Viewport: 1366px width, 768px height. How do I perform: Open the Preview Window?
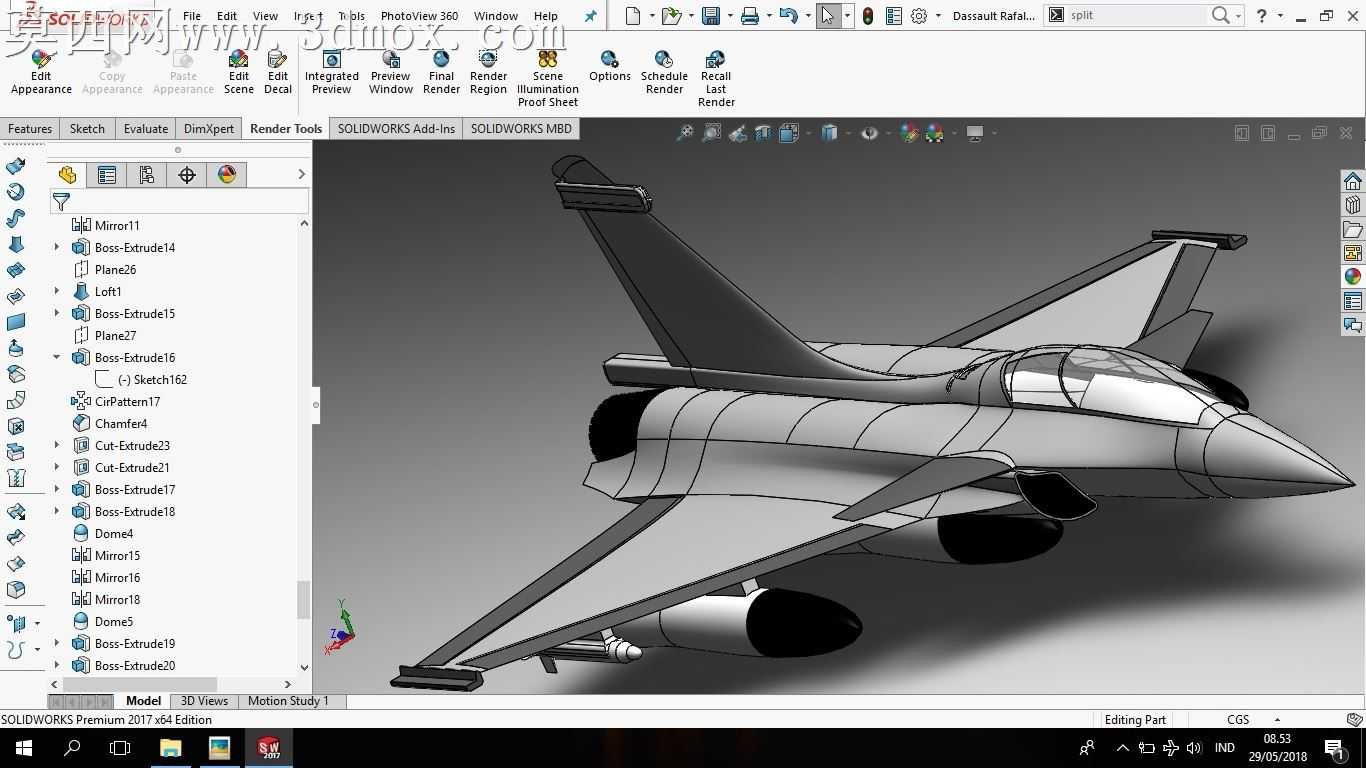coord(391,73)
